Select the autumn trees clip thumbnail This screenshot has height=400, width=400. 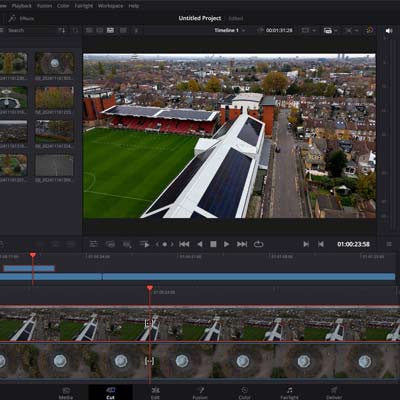(54, 97)
